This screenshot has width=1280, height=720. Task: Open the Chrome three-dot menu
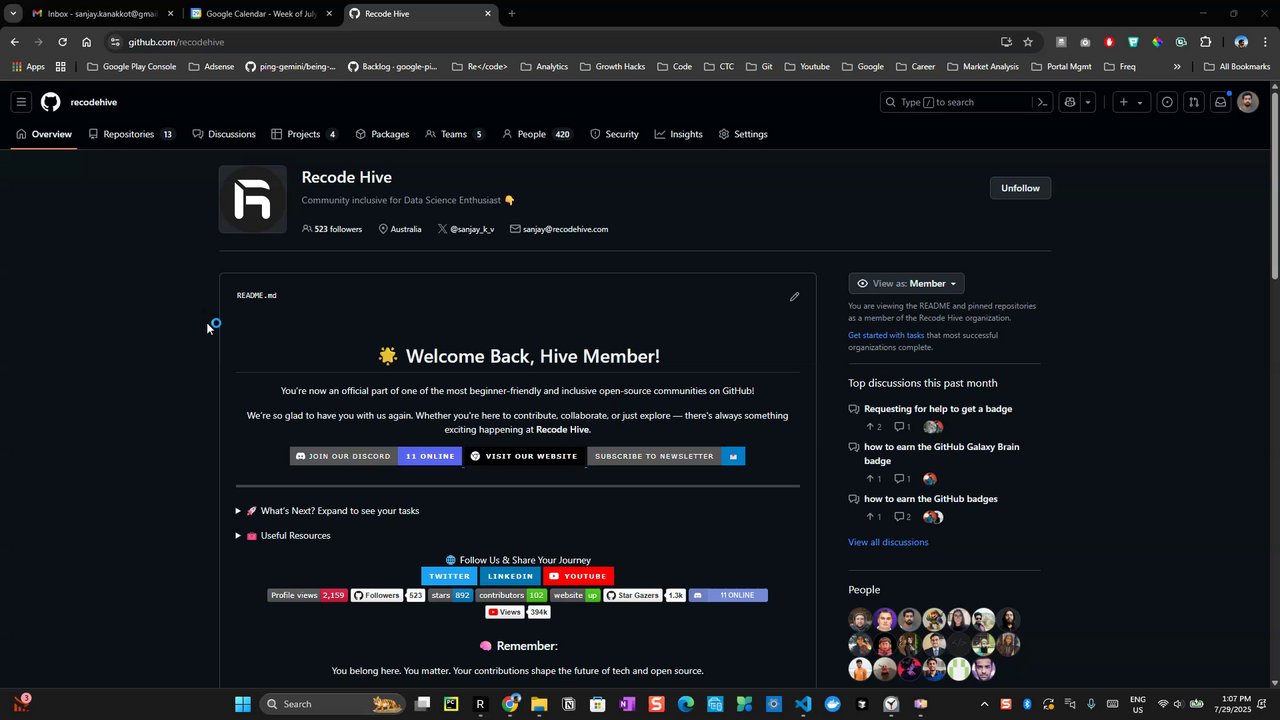click(1265, 42)
